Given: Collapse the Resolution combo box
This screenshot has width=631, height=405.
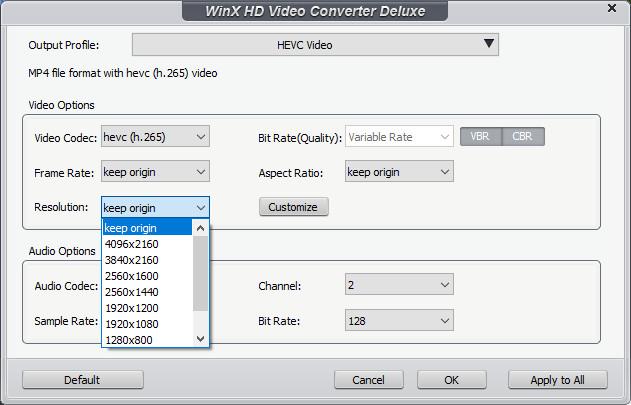Looking at the screenshot, I should point(155,208).
